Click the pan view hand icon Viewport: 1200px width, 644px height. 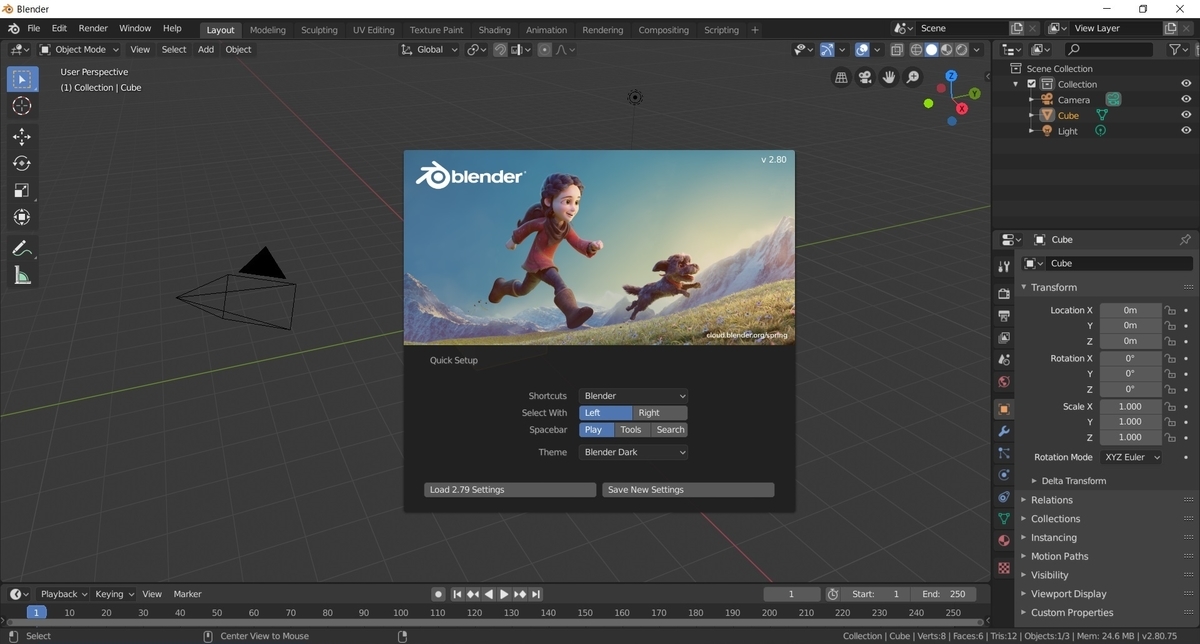[x=889, y=77]
